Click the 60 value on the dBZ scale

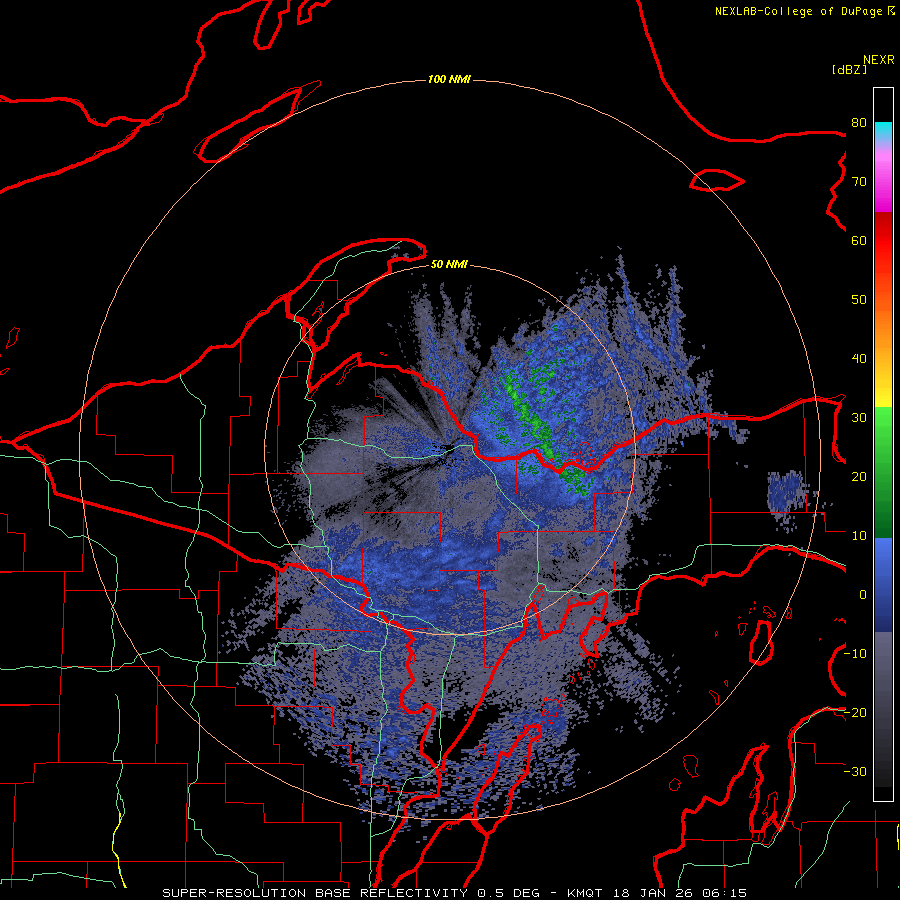859,240
